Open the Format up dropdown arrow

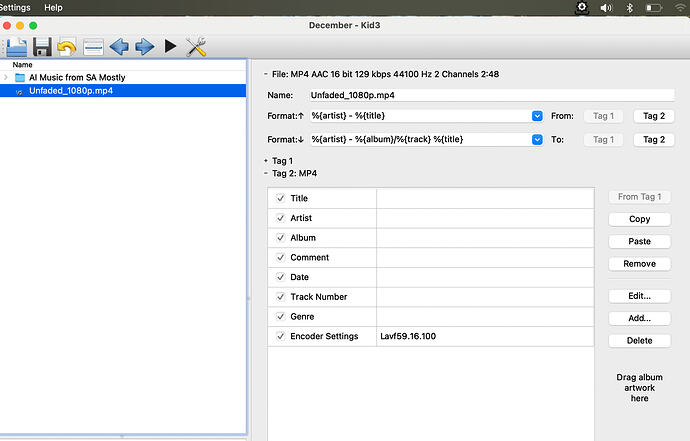(537, 116)
